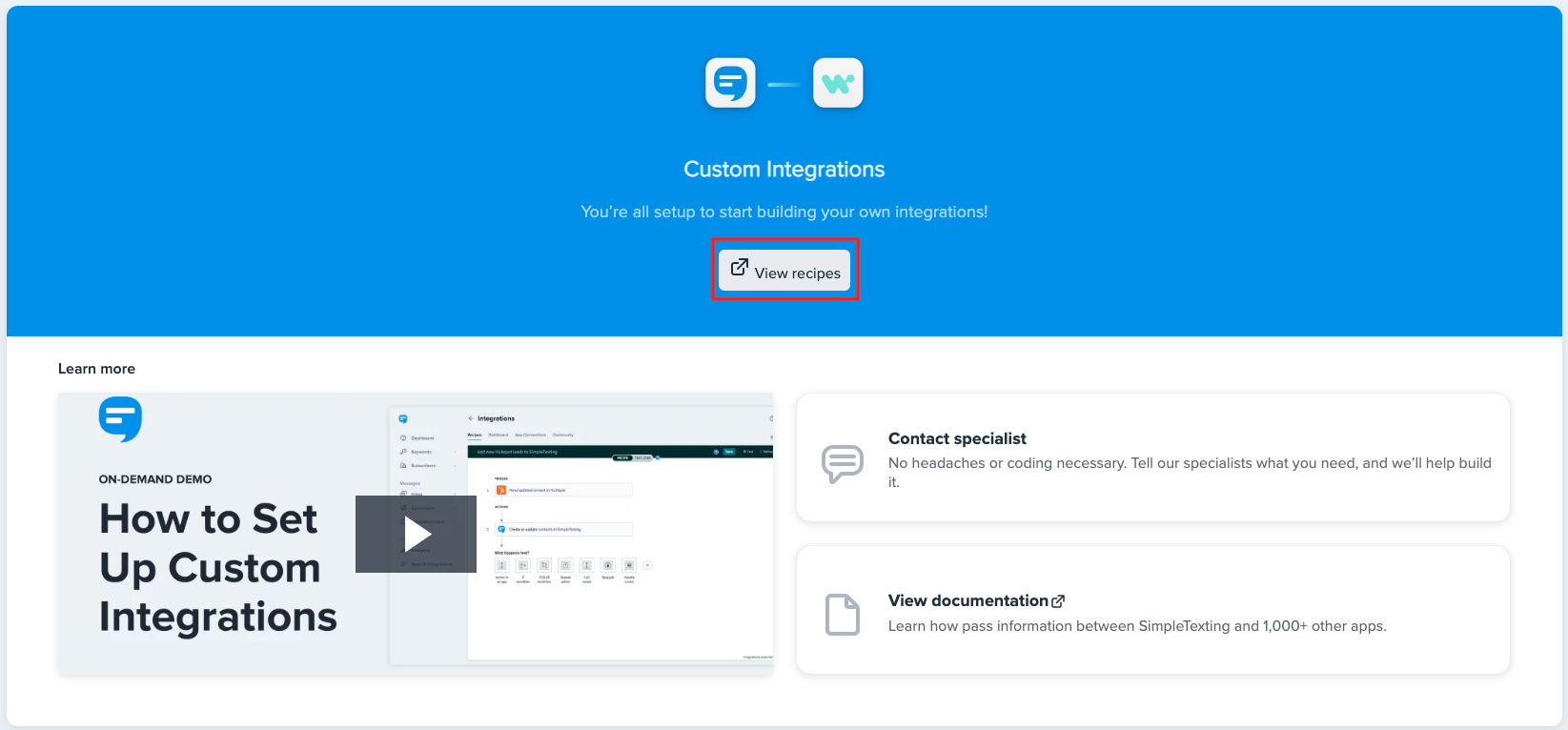
Task: Click the green Workato logo in the banner
Action: [x=838, y=83]
